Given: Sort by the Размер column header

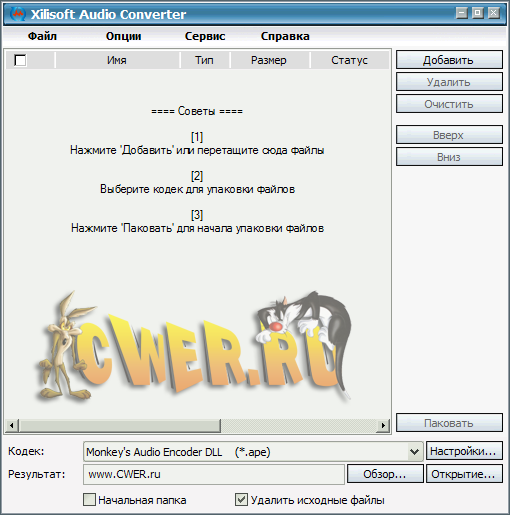Looking at the screenshot, I should 269,60.
